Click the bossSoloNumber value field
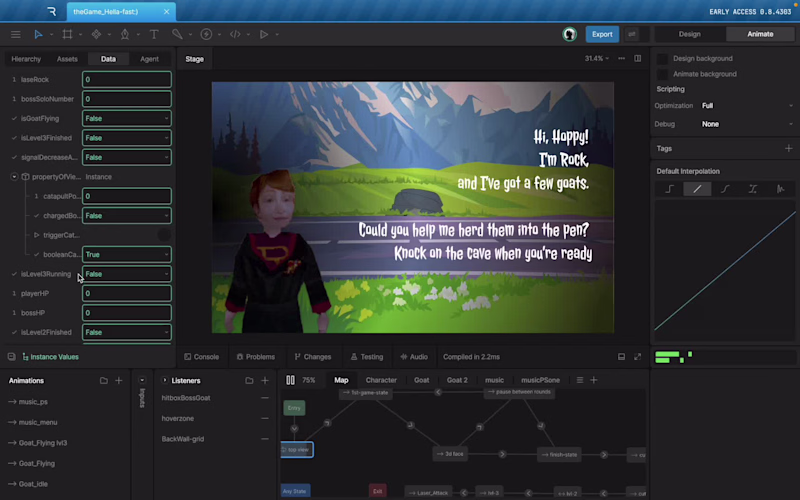800x500 pixels. [127, 99]
